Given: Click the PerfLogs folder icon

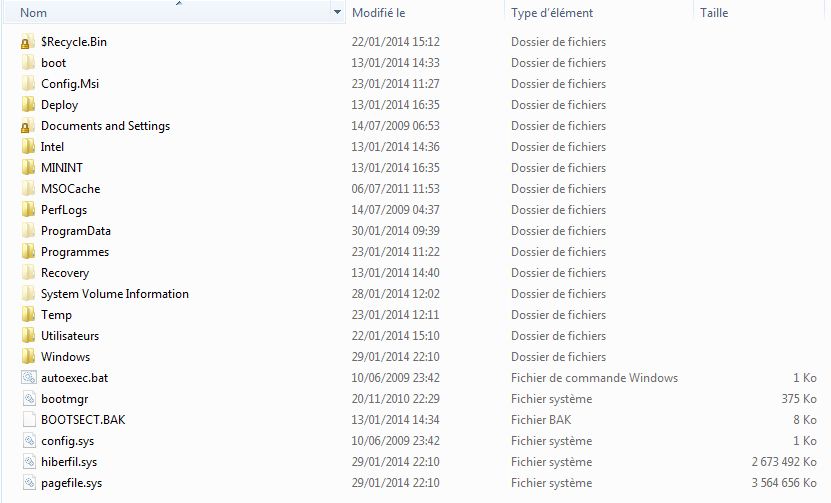Looking at the screenshot, I should (x=28, y=210).
